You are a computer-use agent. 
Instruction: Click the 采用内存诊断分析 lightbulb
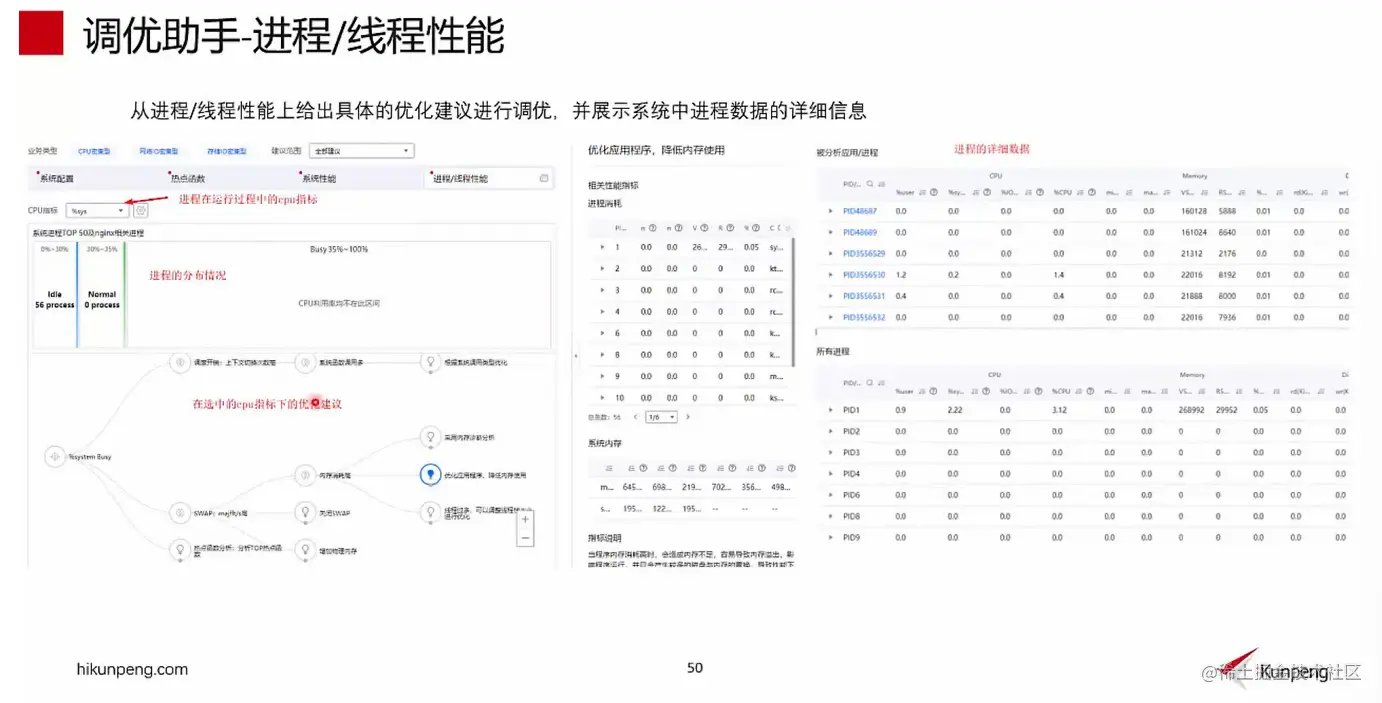tap(430, 437)
